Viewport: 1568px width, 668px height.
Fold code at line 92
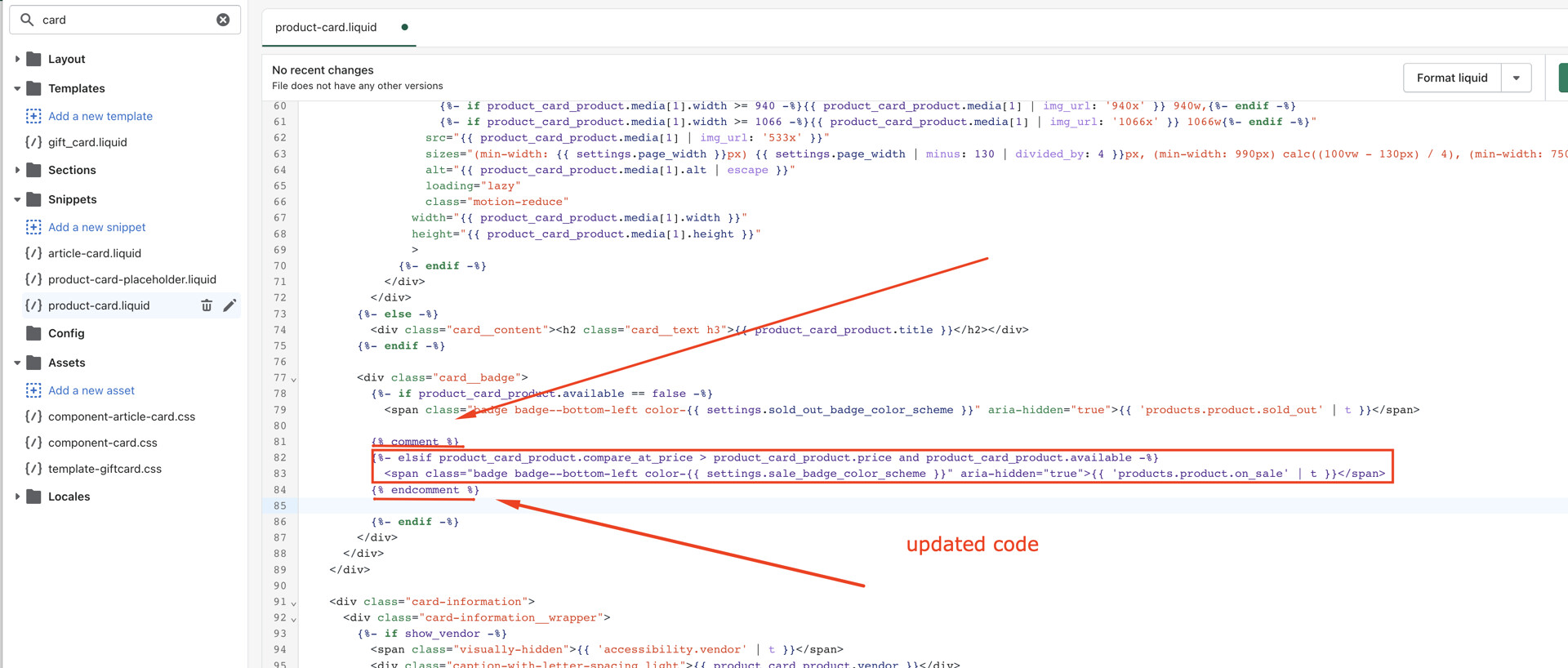coord(294,619)
